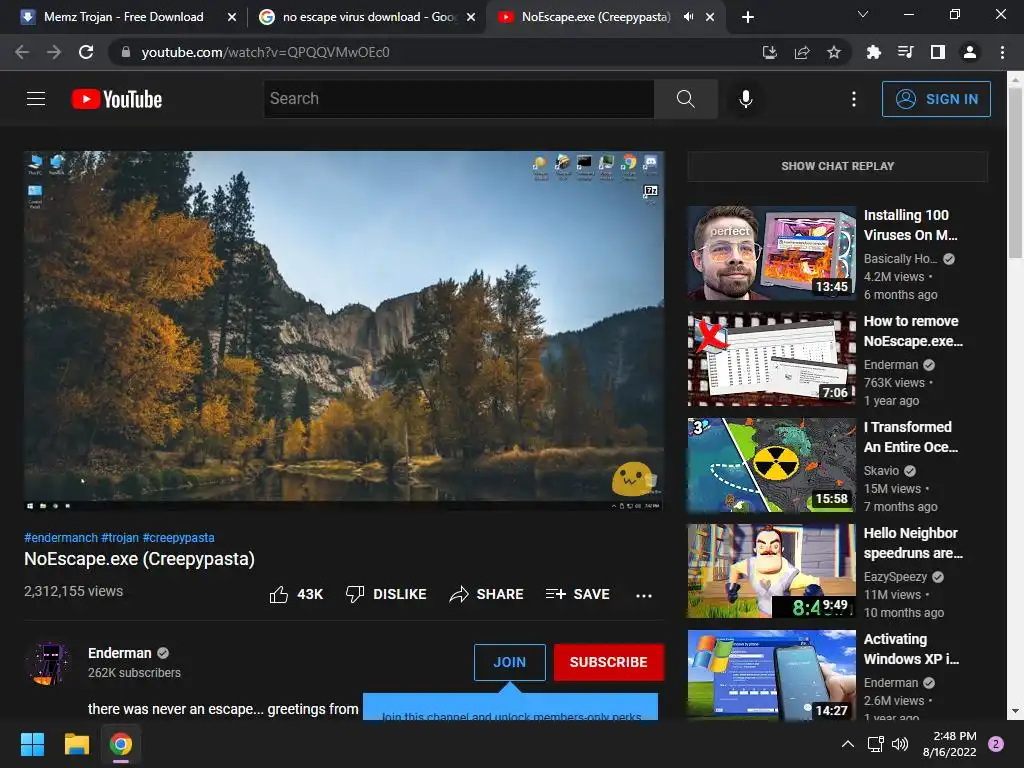The height and width of the screenshot is (768, 1024).
Task: Open volume control in system tray
Action: click(x=900, y=744)
